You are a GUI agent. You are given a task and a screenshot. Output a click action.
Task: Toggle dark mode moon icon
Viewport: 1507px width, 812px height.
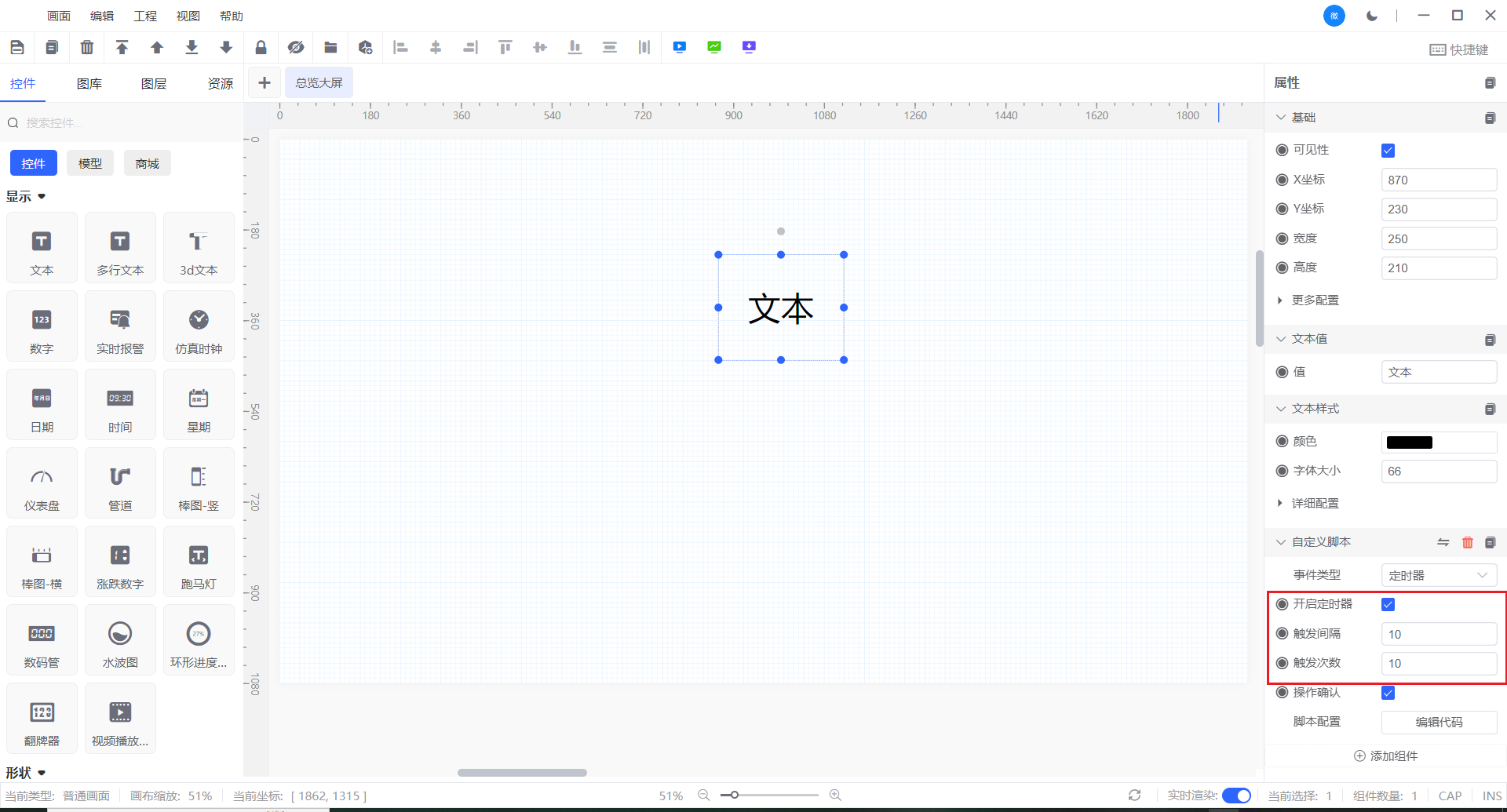(x=1372, y=16)
